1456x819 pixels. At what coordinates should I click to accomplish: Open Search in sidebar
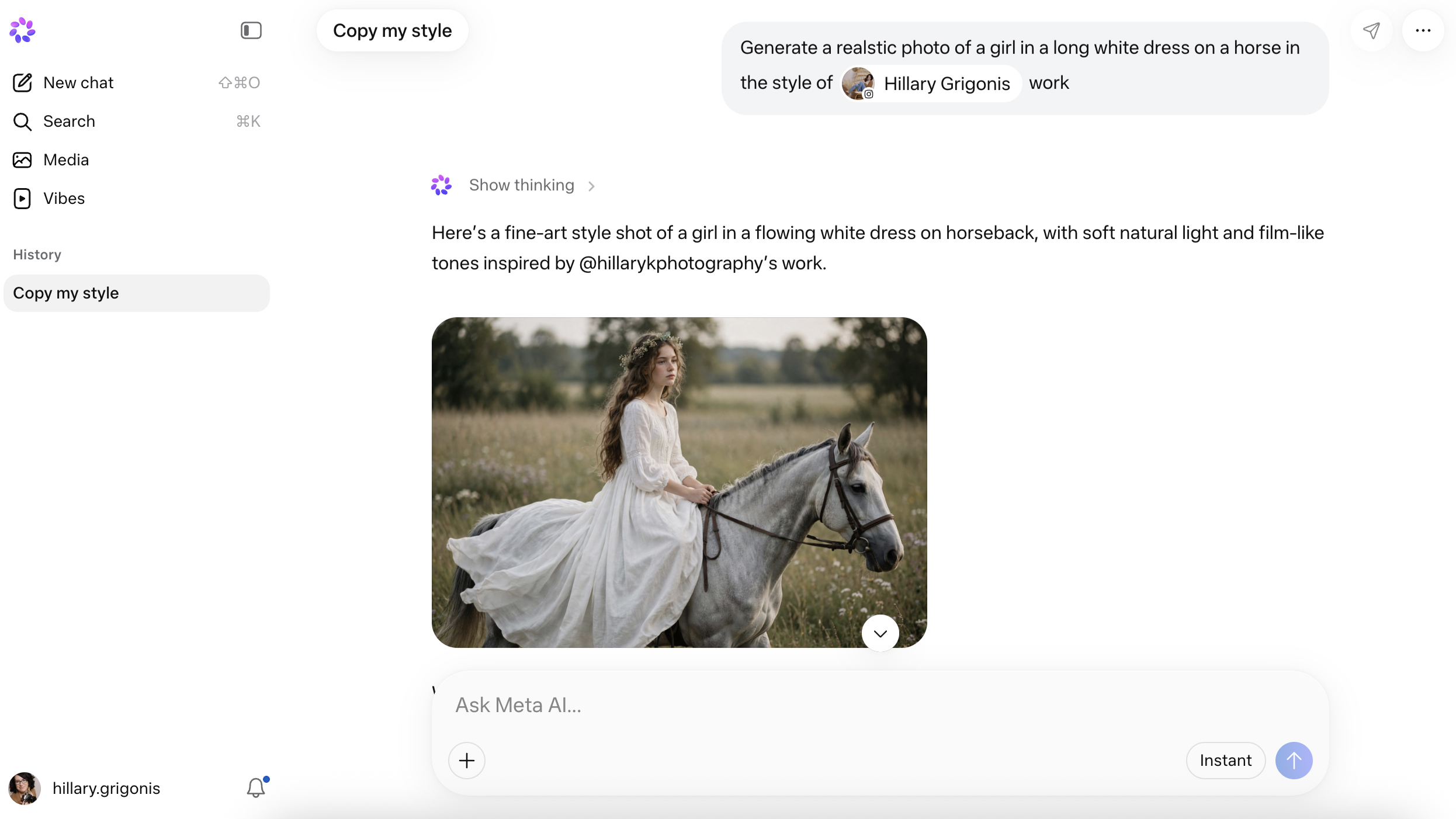[137, 122]
